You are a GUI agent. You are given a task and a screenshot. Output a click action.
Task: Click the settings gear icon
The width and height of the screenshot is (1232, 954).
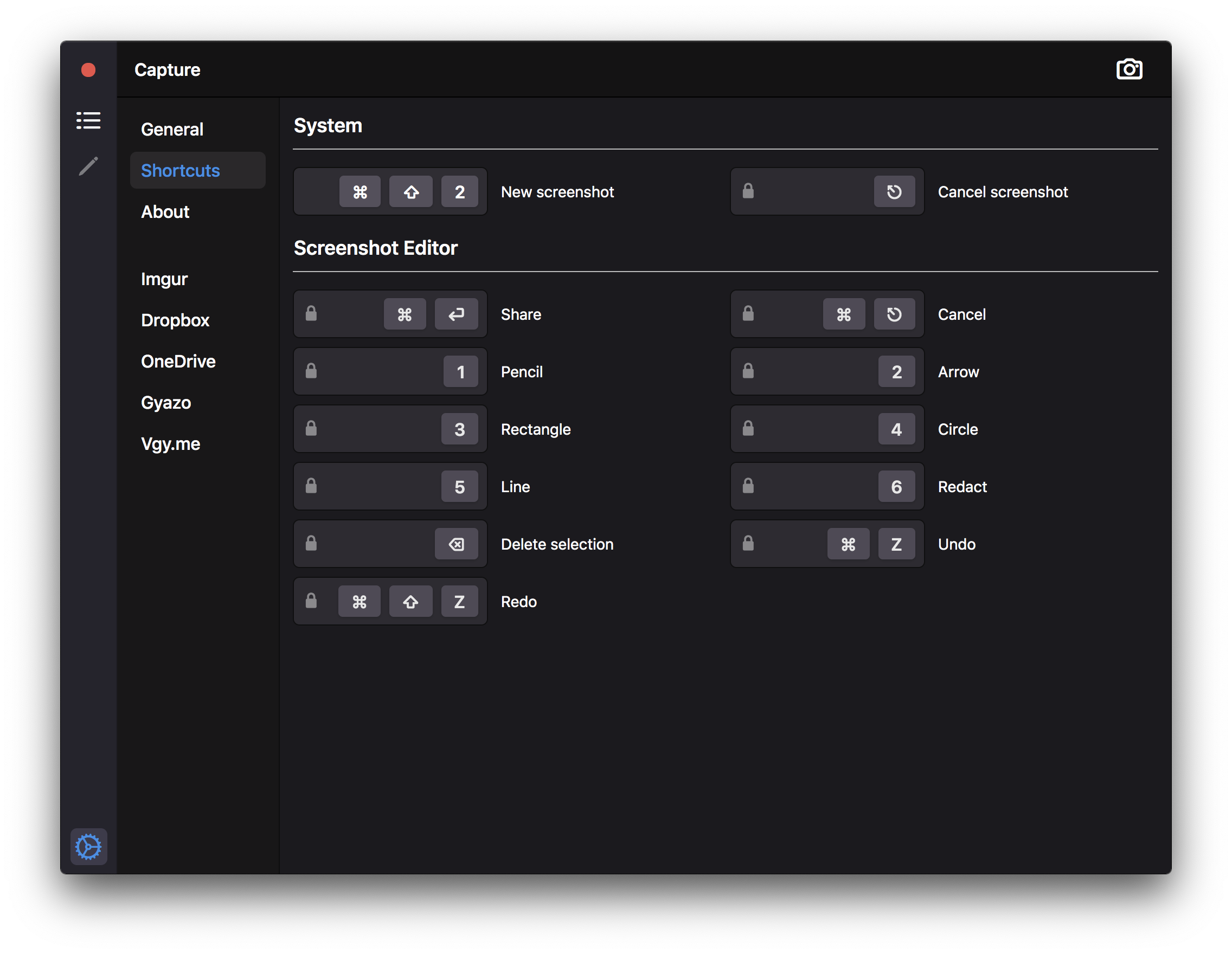coord(88,846)
